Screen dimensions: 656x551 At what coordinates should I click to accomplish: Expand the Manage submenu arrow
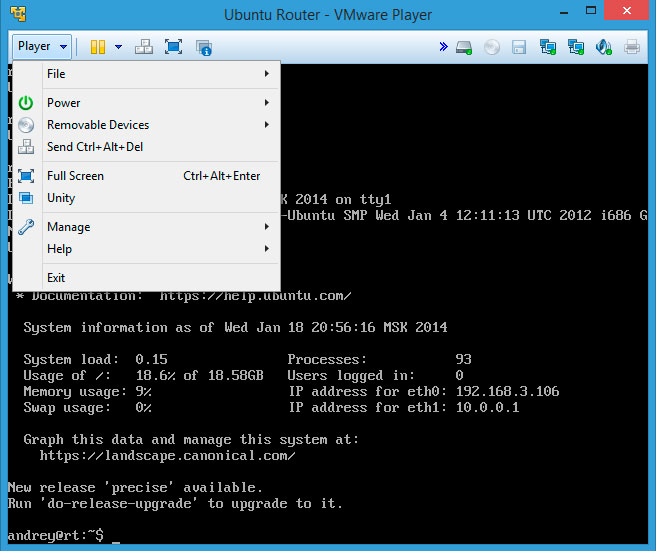[x=267, y=227]
